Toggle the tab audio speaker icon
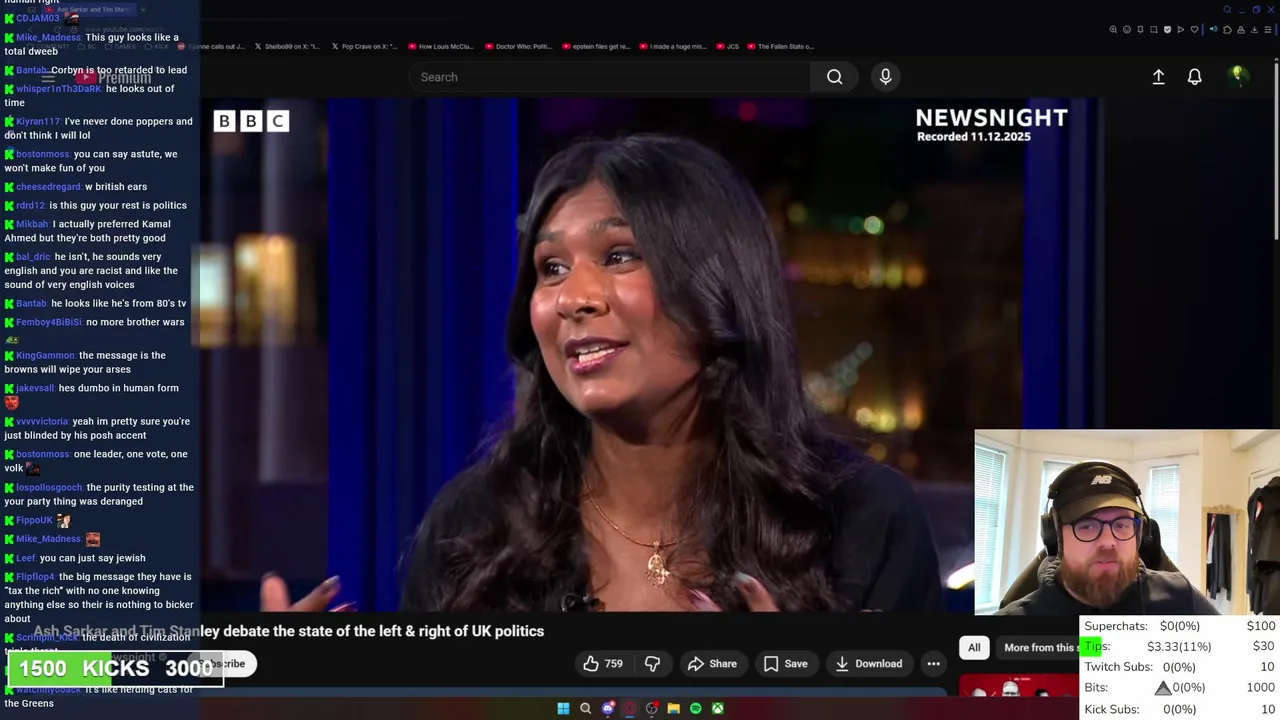1280x720 pixels. (x=1214, y=29)
